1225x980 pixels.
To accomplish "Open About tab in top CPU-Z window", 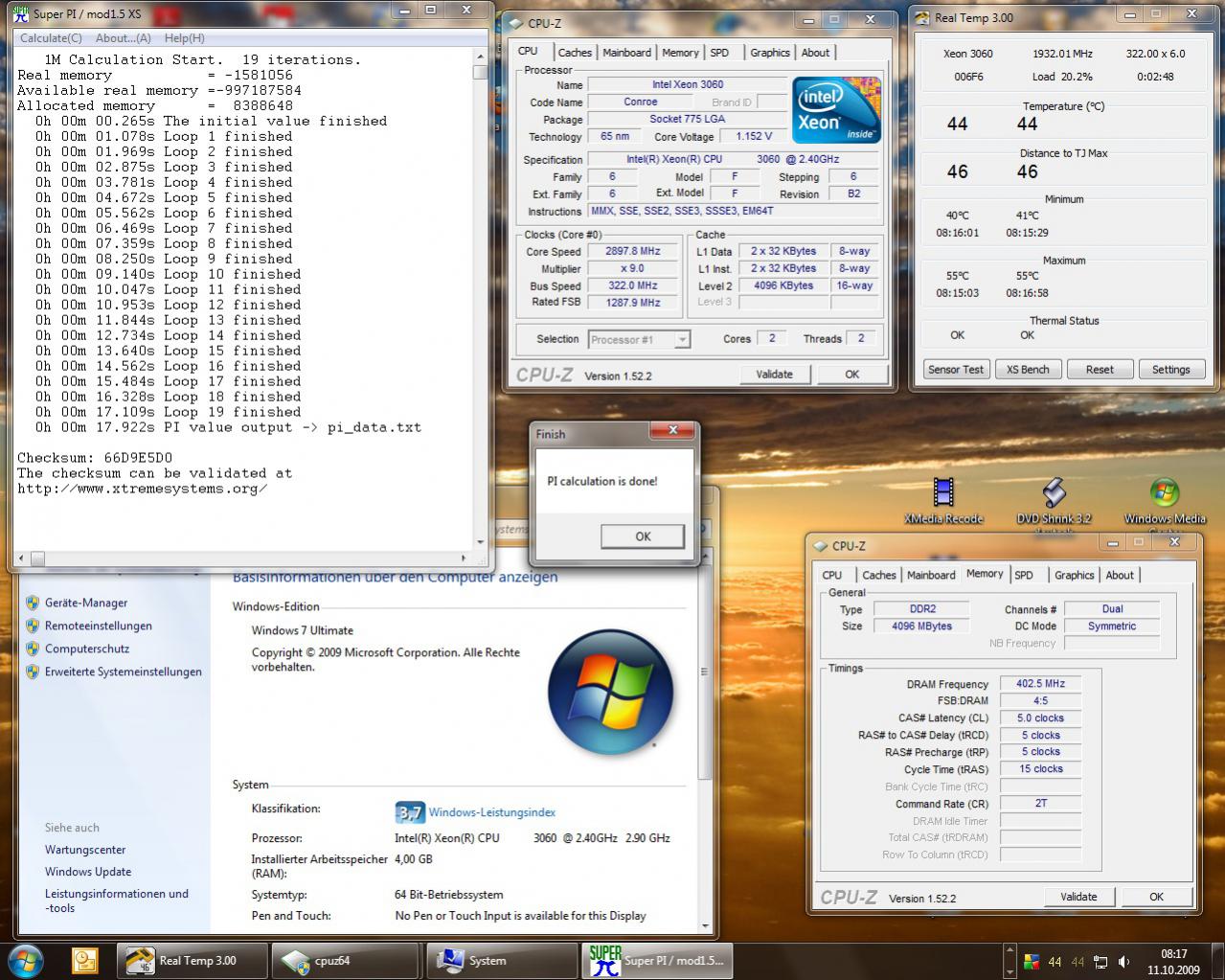I will tap(815, 53).
